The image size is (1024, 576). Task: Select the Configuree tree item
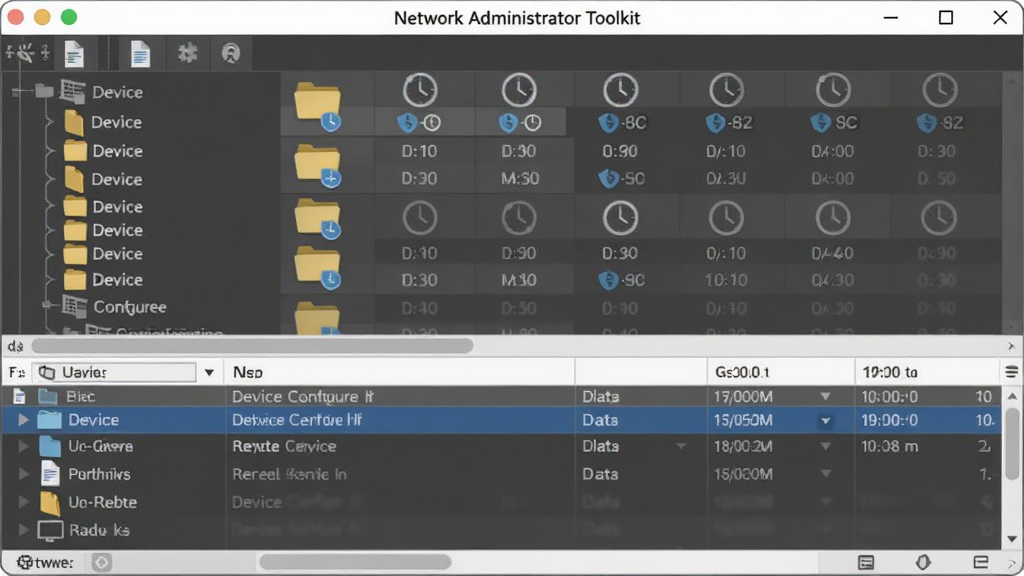click(x=129, y=306)
